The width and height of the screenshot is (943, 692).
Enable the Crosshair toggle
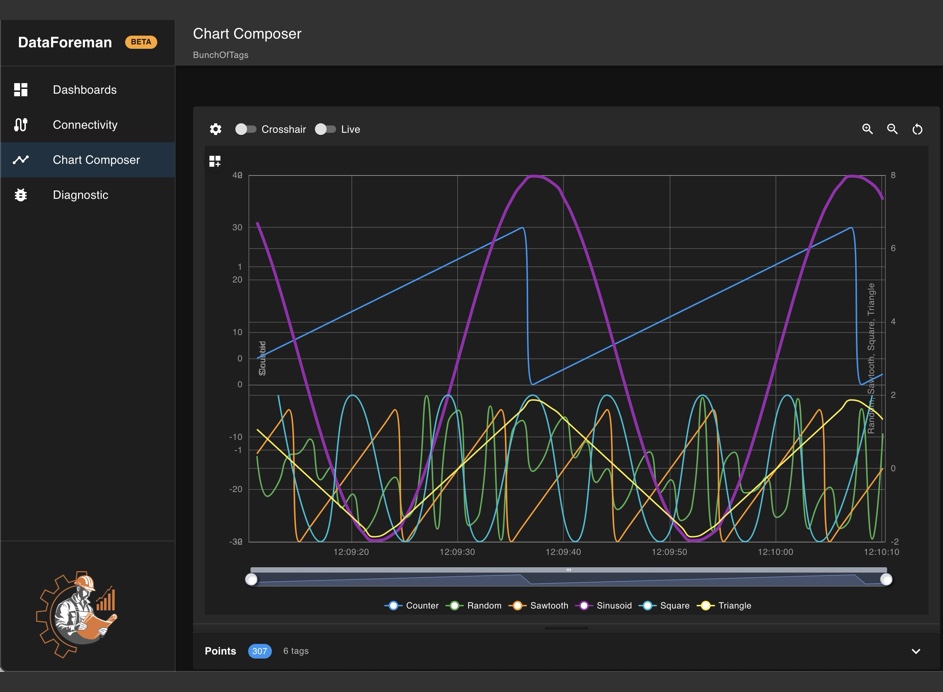[x=245, y=129]
